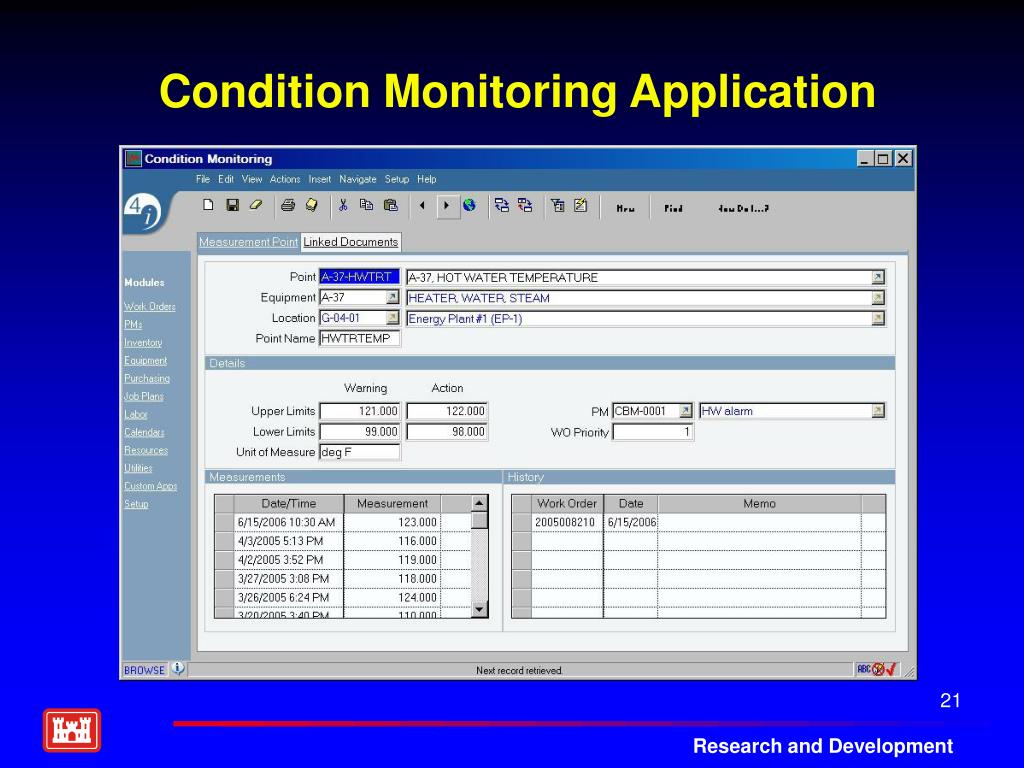Click arrow at end of HW alarm field
Viewport: 1024px width, 768px height.
click(878, 411)
